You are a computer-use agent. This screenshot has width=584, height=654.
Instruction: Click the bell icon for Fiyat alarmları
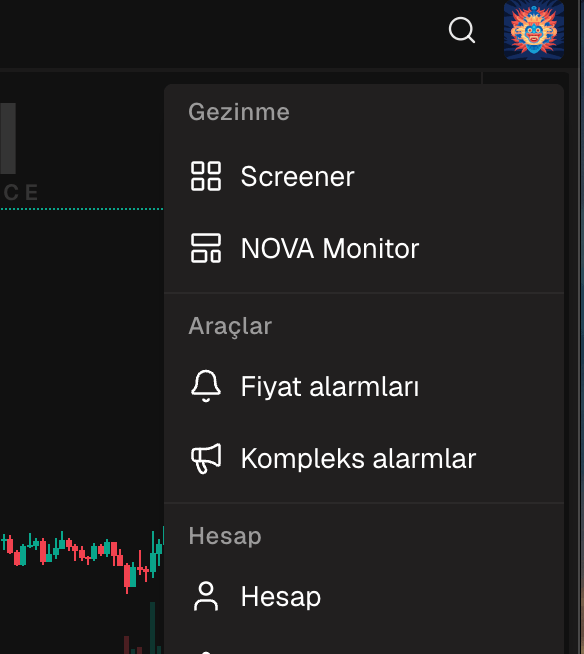point(206,386)
